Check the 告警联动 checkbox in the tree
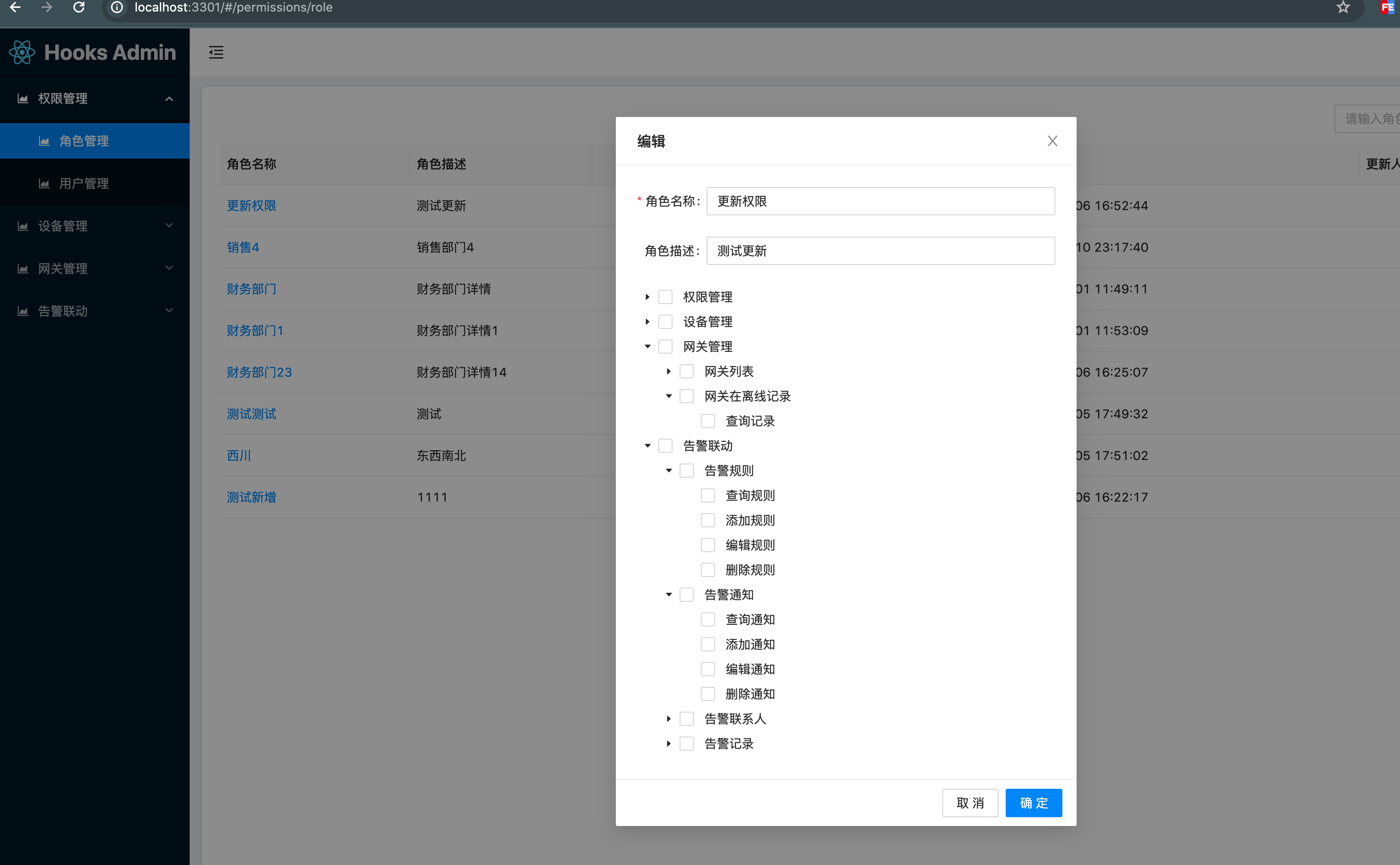The width and height of the screenshot is (1400, 865). click(665, 446)
